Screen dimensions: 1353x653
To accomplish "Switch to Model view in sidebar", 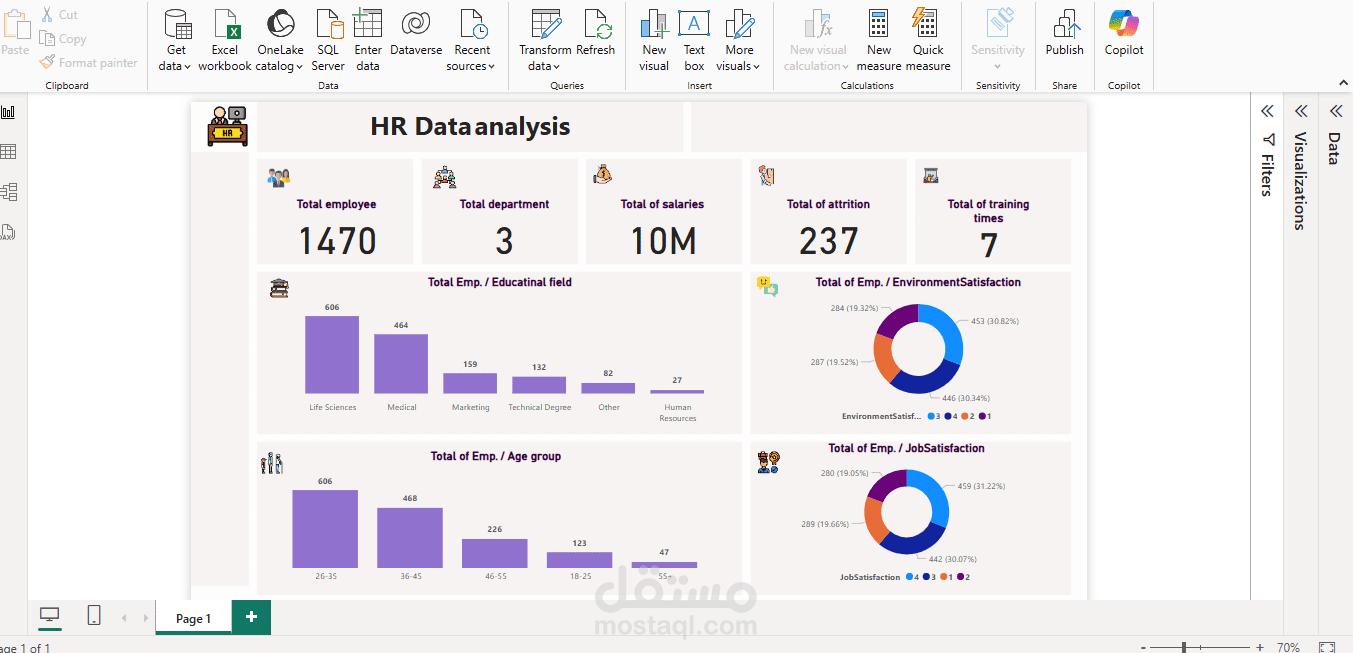I will click(x=8, y=192).
